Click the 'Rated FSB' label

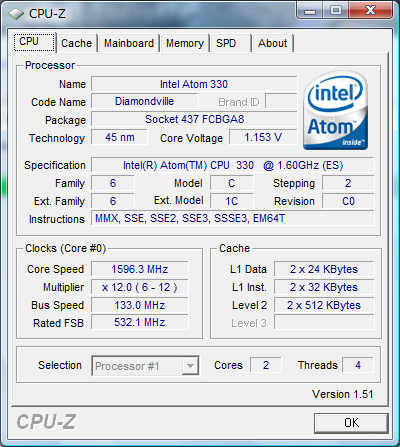[x=58, y=323]
